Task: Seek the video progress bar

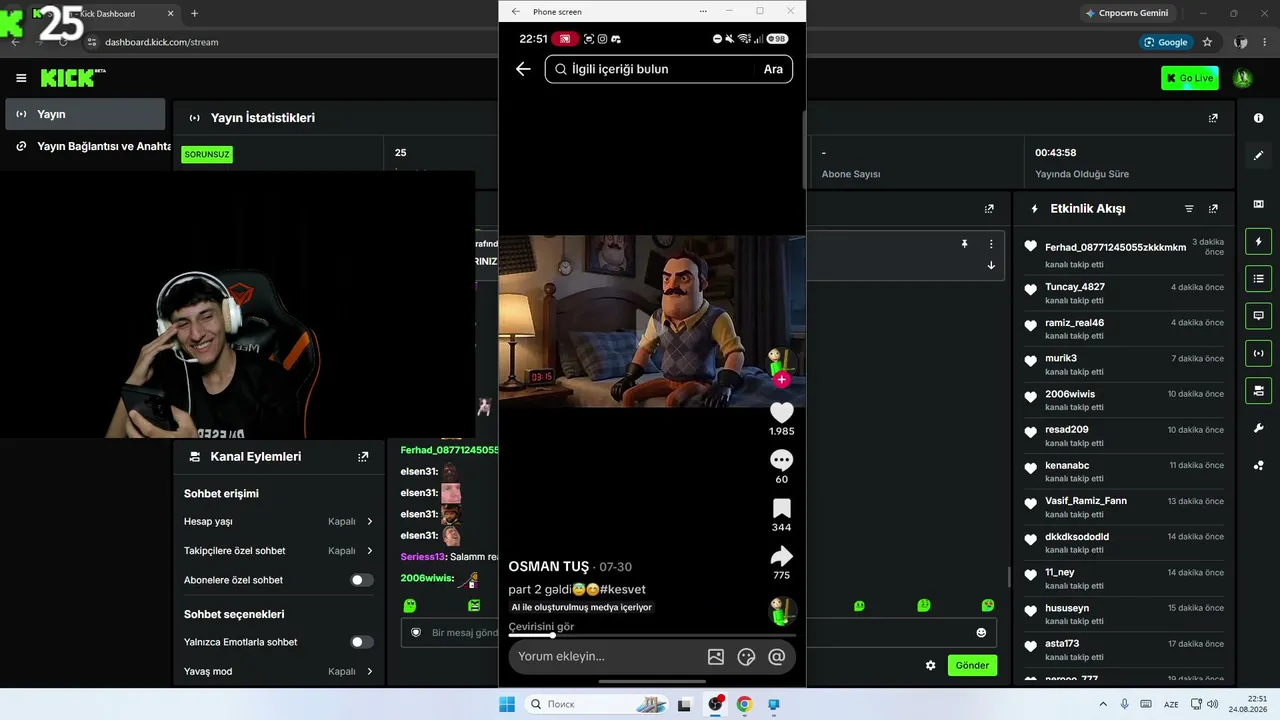Action: (x=652, y=636)
